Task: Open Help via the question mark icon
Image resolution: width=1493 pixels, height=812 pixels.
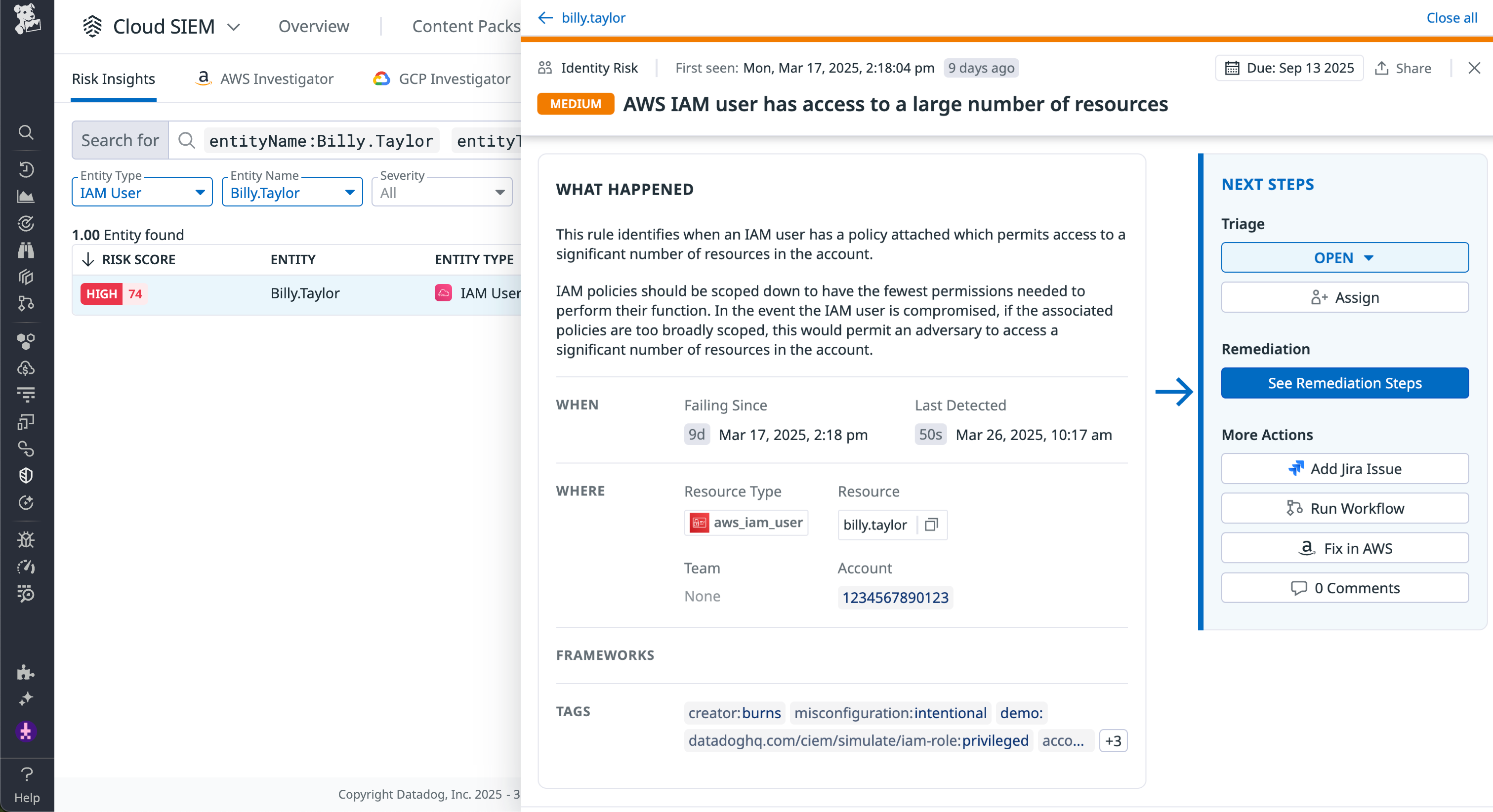Action: click(x=27, y=774)
